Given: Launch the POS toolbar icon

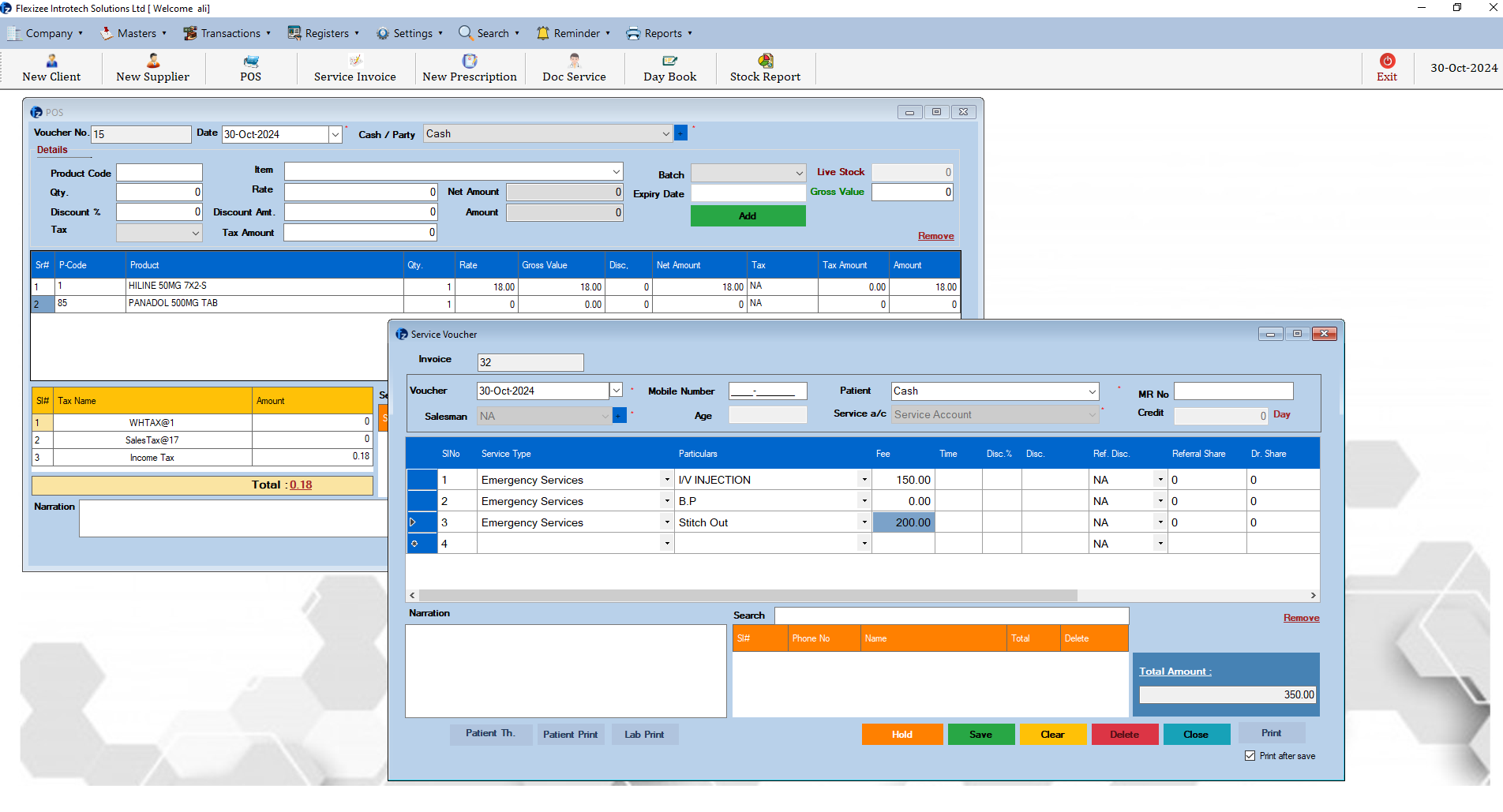Looking at the screenshot, I should (250, 62).
